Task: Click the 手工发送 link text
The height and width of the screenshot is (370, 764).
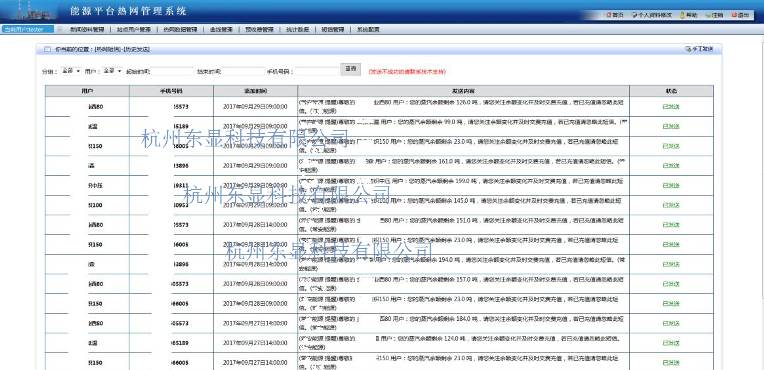Action: [x=703, y=49]
